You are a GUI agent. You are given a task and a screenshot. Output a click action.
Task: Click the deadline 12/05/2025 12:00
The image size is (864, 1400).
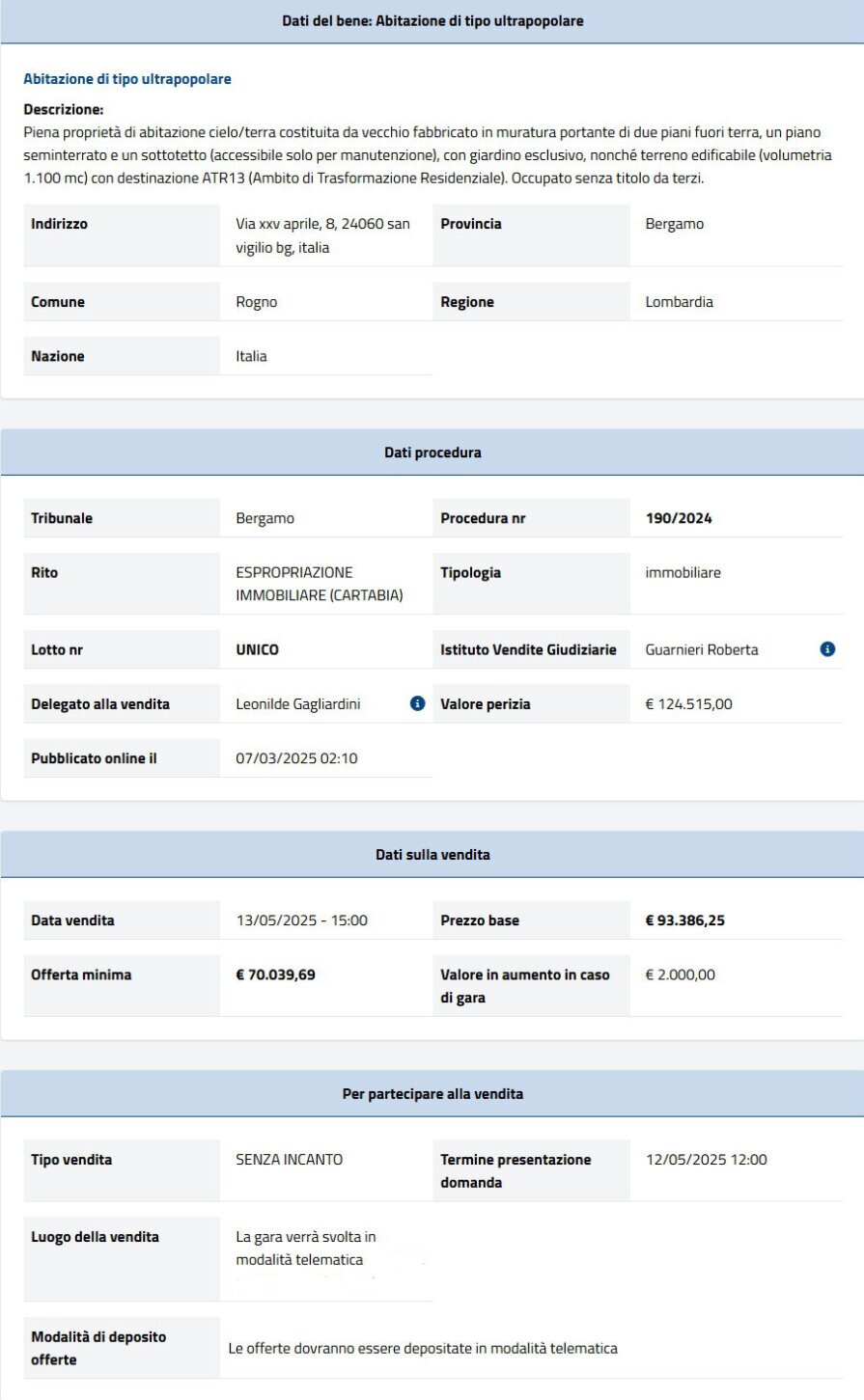click(706, 1160)
